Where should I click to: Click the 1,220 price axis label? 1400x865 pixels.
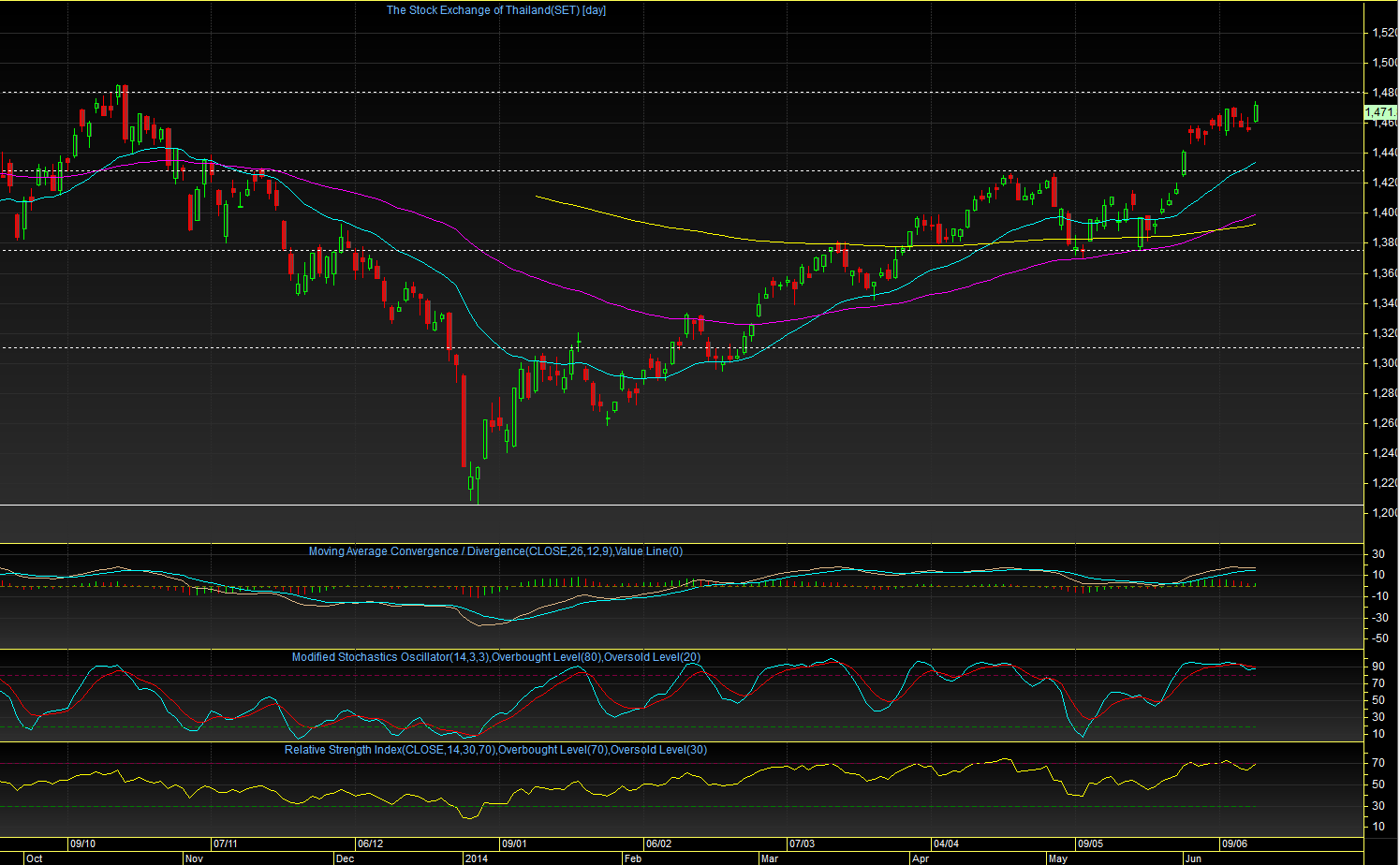click(1385, 483)
